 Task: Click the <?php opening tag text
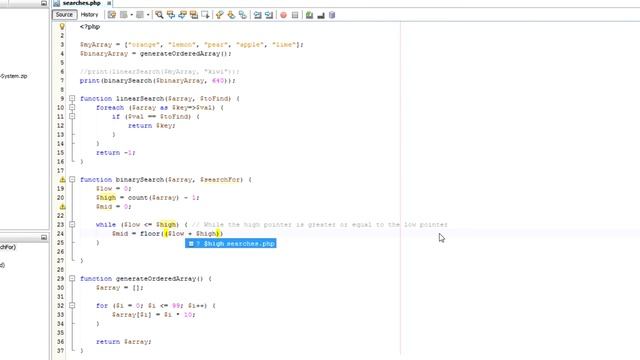click(x=90, y=27)
